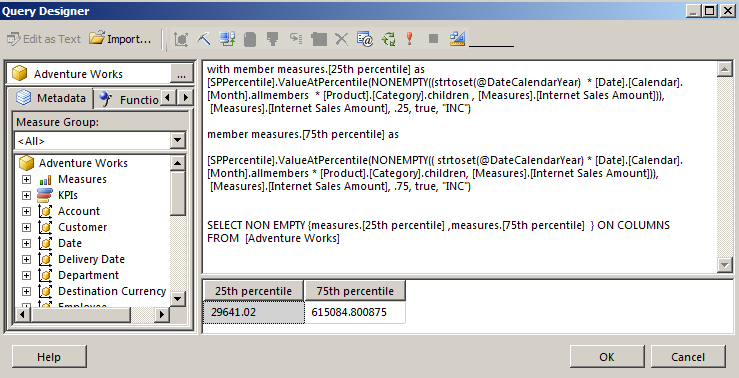Screen dimensions: 739x378
Task: Expand the Destination Currency dimension
Action: point(26,292)
